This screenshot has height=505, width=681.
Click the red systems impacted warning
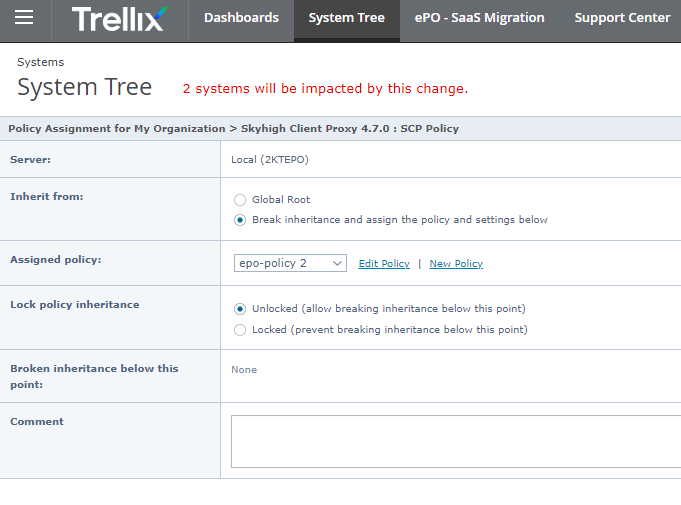(x=325, y=89)
